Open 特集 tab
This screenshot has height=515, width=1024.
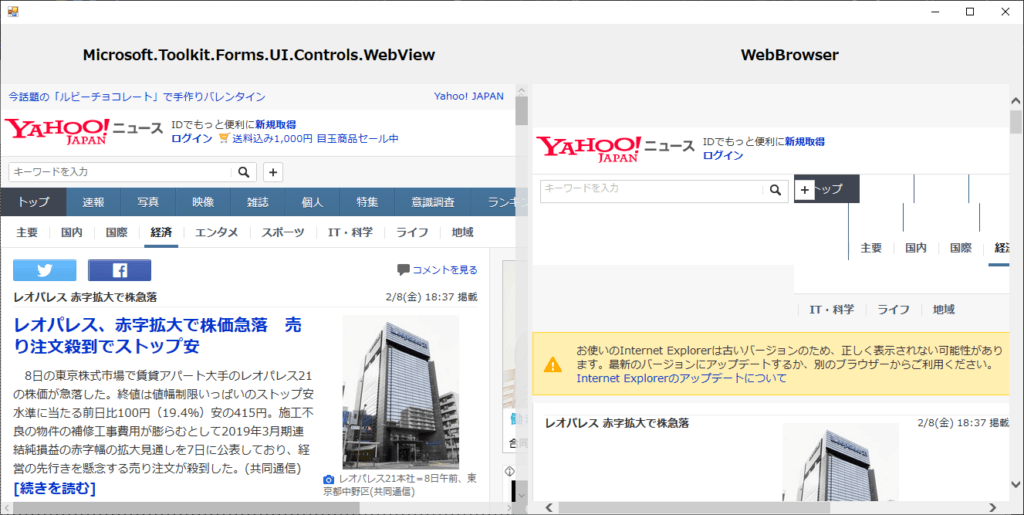pos(367,202)
